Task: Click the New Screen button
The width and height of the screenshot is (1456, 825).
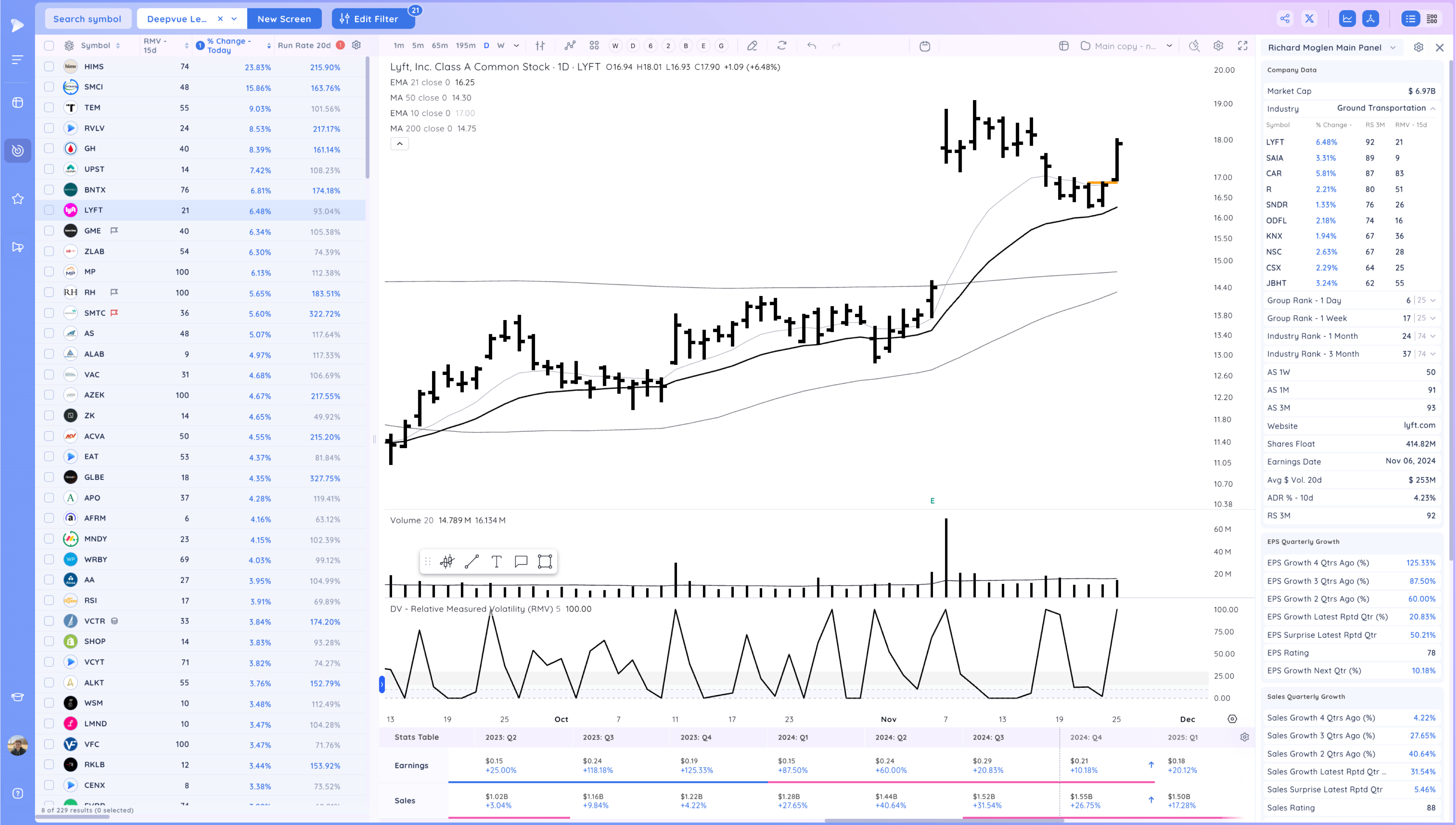Action: tap(284, 19)
